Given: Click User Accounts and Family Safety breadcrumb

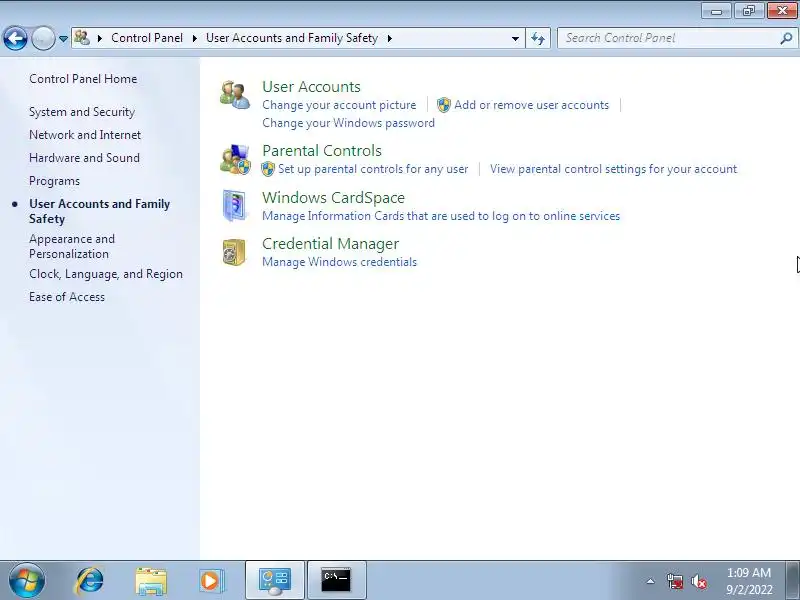Looking at the screenshot, I should (292, 38).
